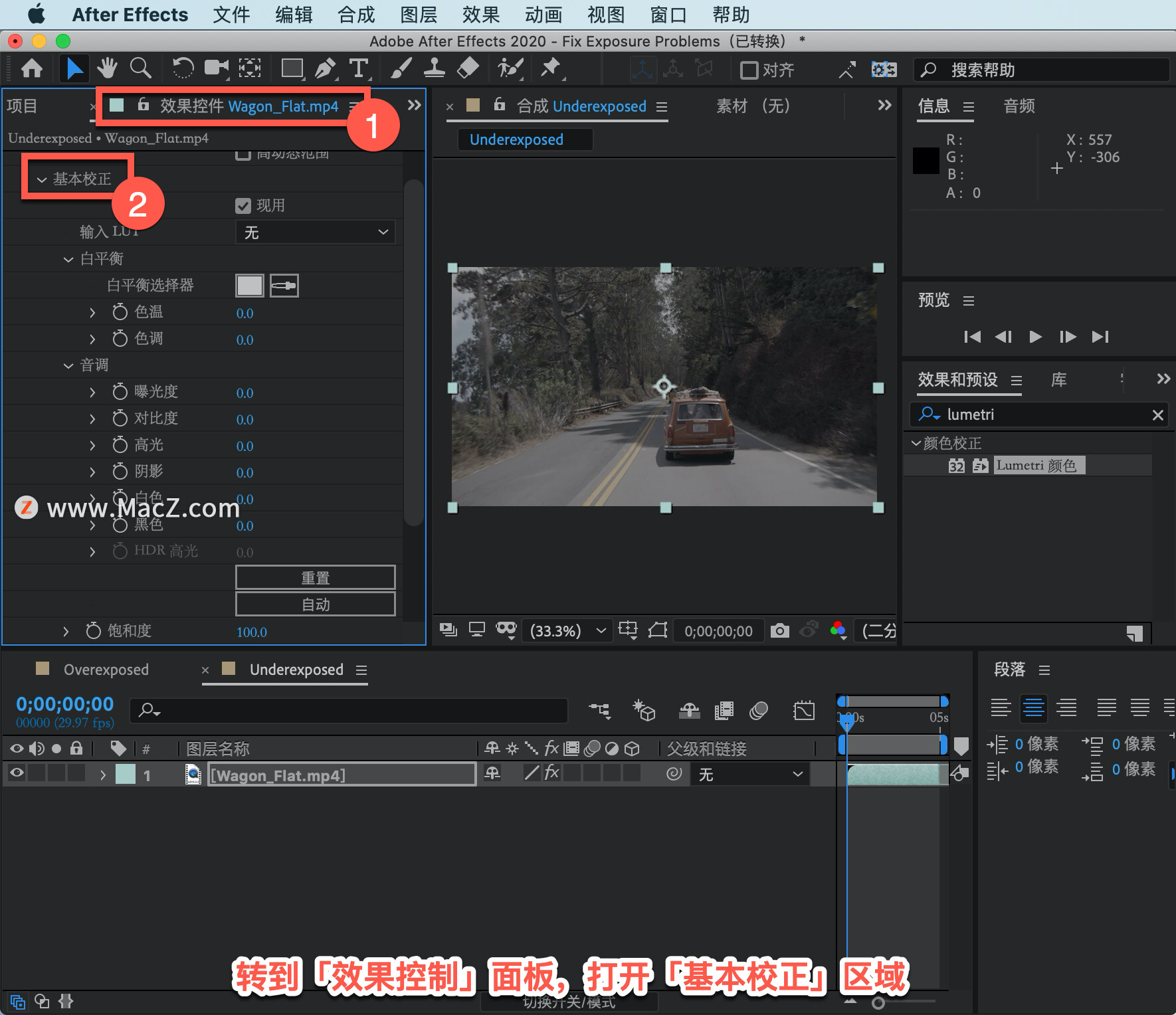Click the 自动 auto button
1176x1015 pixels.
316,604
